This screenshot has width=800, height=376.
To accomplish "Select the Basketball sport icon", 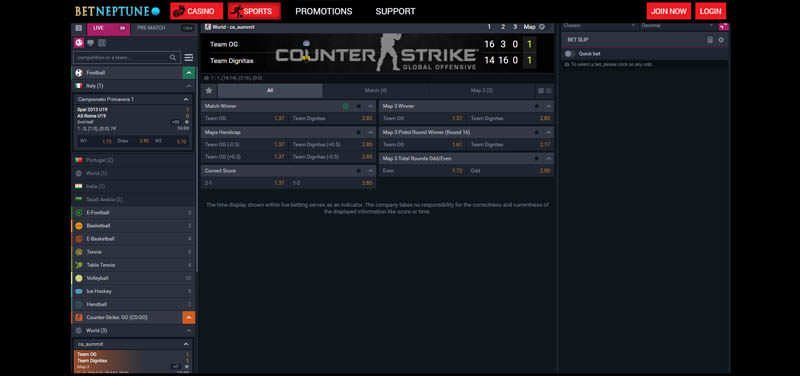I will click(79, 225).
